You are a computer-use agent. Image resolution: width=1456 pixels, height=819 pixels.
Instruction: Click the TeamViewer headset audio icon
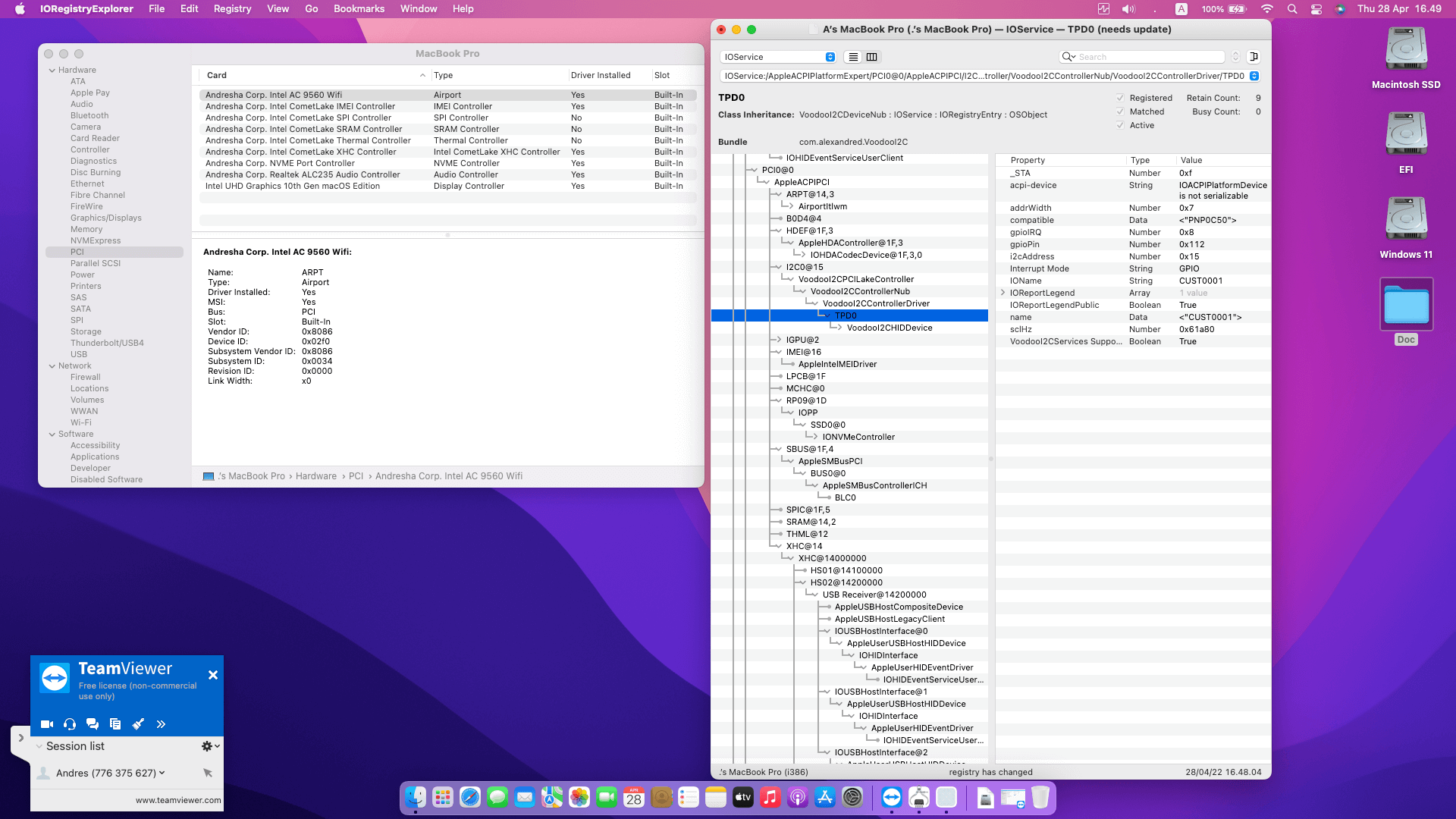pos(70,724)
